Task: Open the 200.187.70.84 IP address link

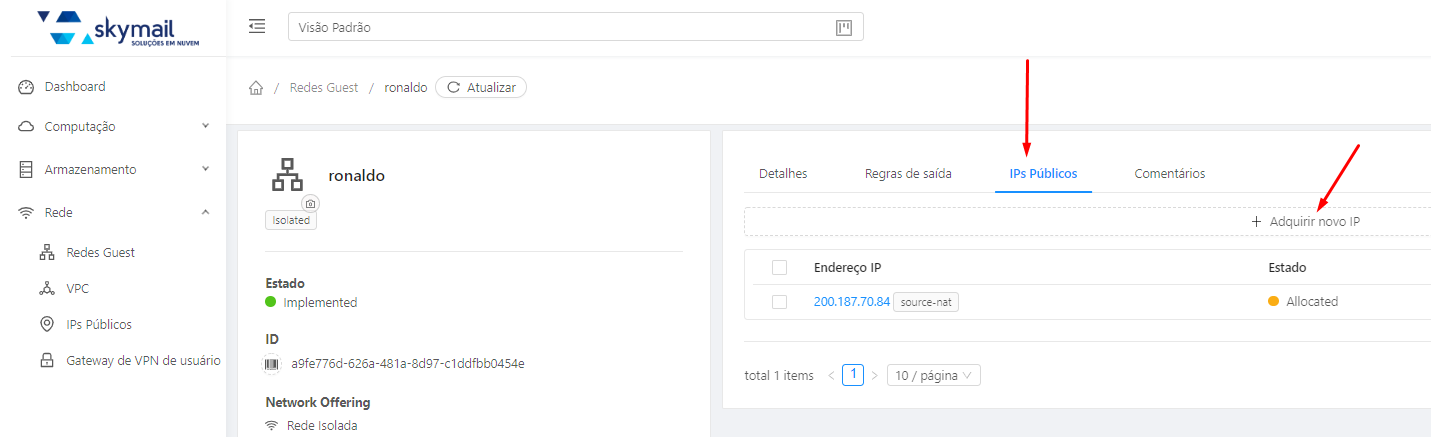Action: click(851, 302)
